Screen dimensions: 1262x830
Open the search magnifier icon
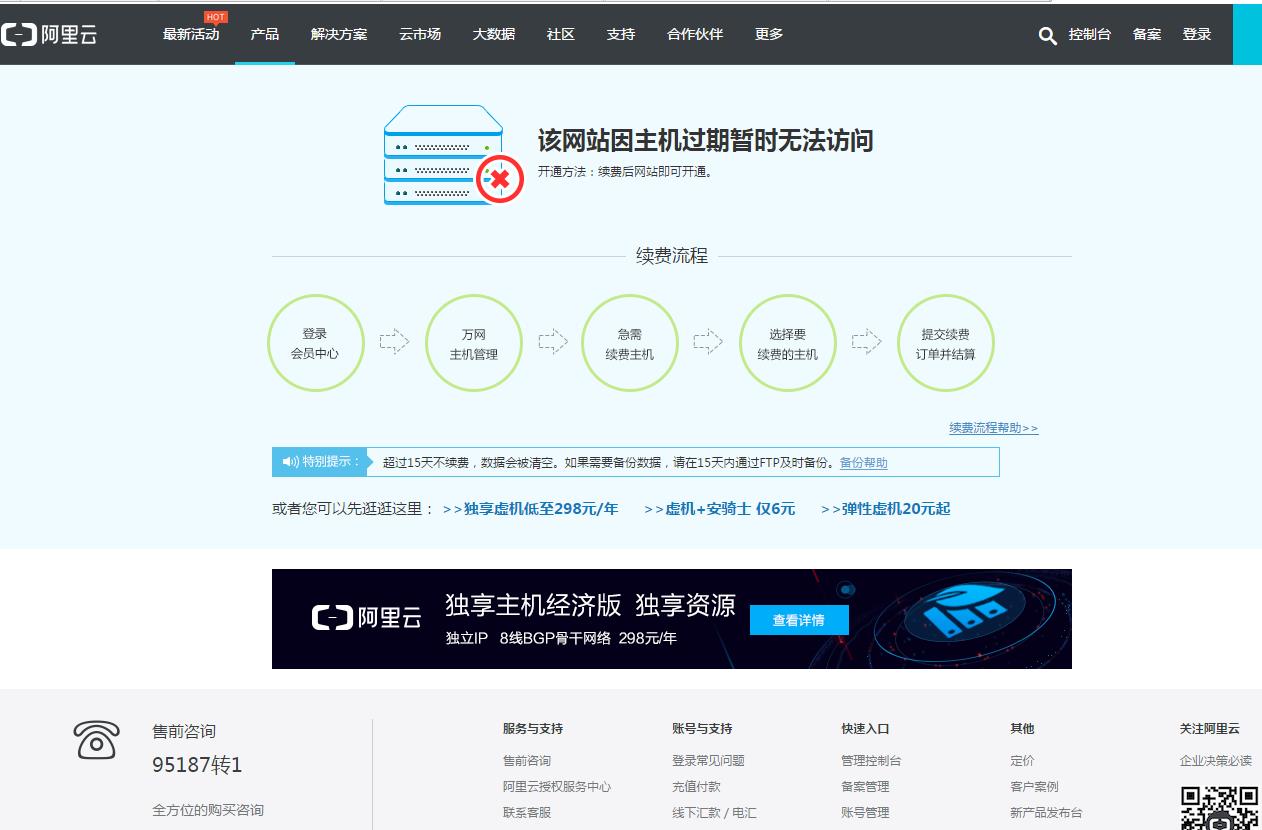point(1047,36)
